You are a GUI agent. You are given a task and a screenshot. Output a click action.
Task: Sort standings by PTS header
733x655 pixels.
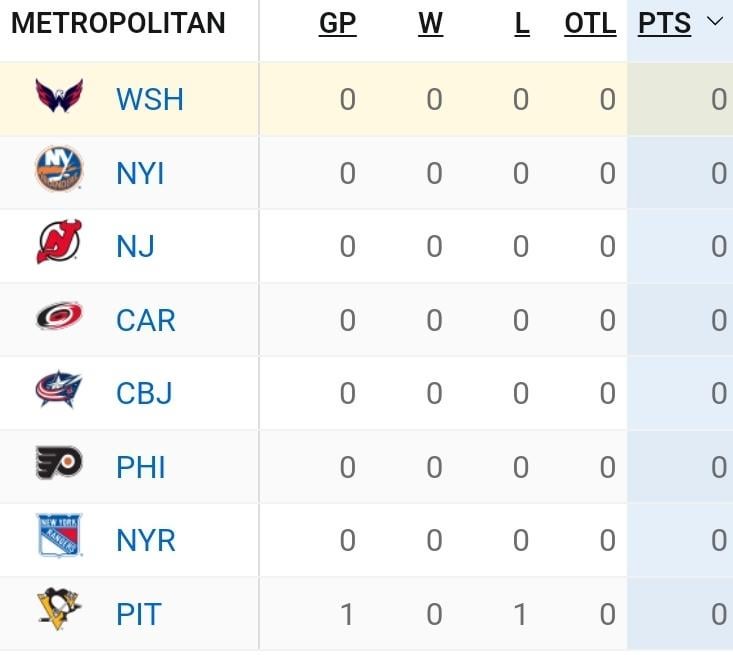(x=664, y=24)
